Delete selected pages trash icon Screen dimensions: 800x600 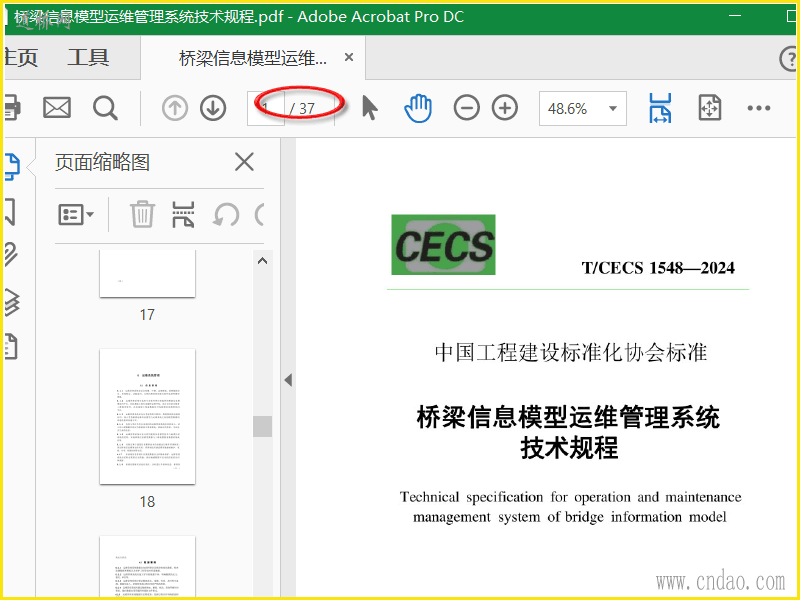click(142, 214)
